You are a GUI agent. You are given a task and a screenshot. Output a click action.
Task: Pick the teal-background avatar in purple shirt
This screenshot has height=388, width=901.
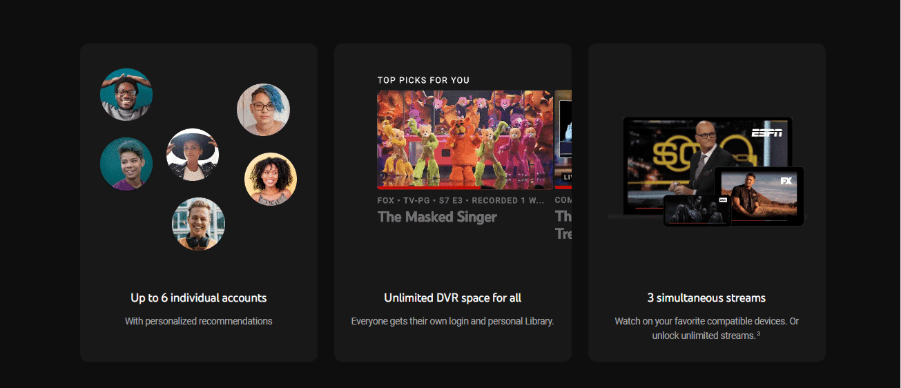[x=126, y=163]
